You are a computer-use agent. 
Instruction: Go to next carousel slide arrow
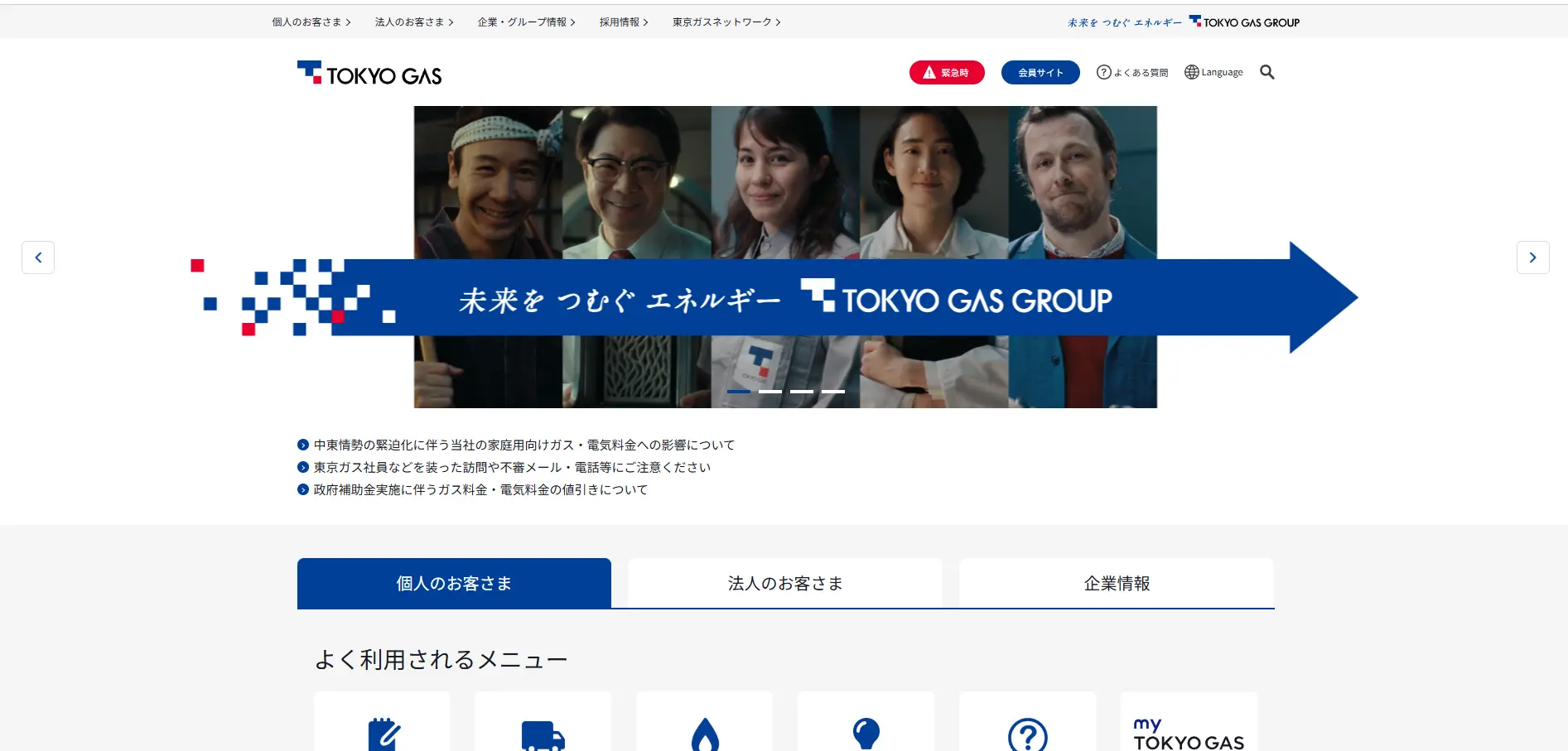click(1532, 258)
